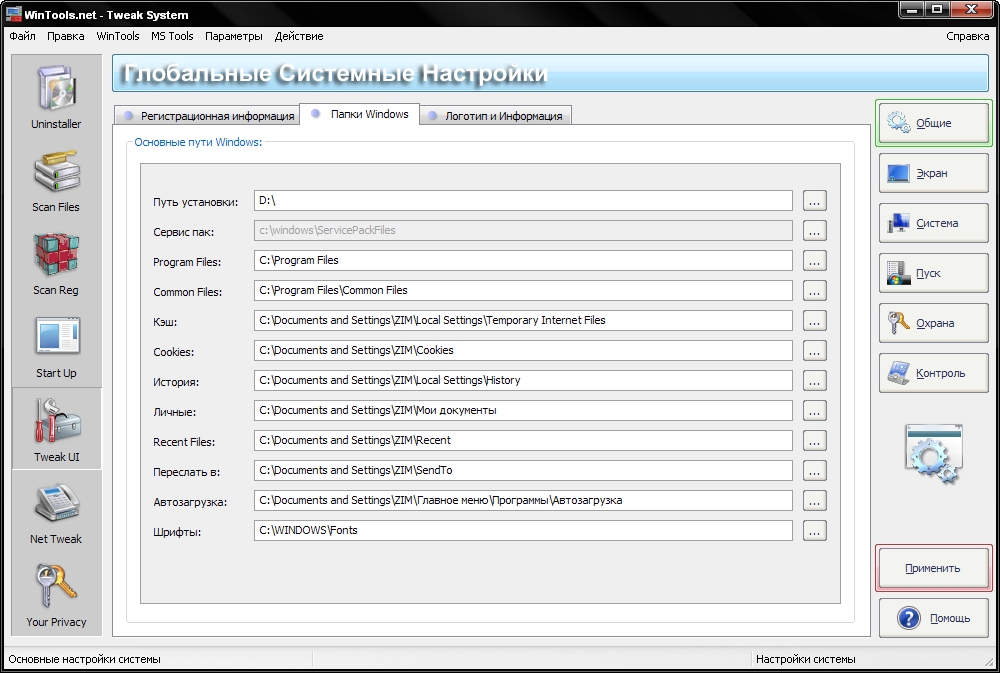Open the Экран settings section
The height and width of the screenshot is (673, 1000).
934,173
